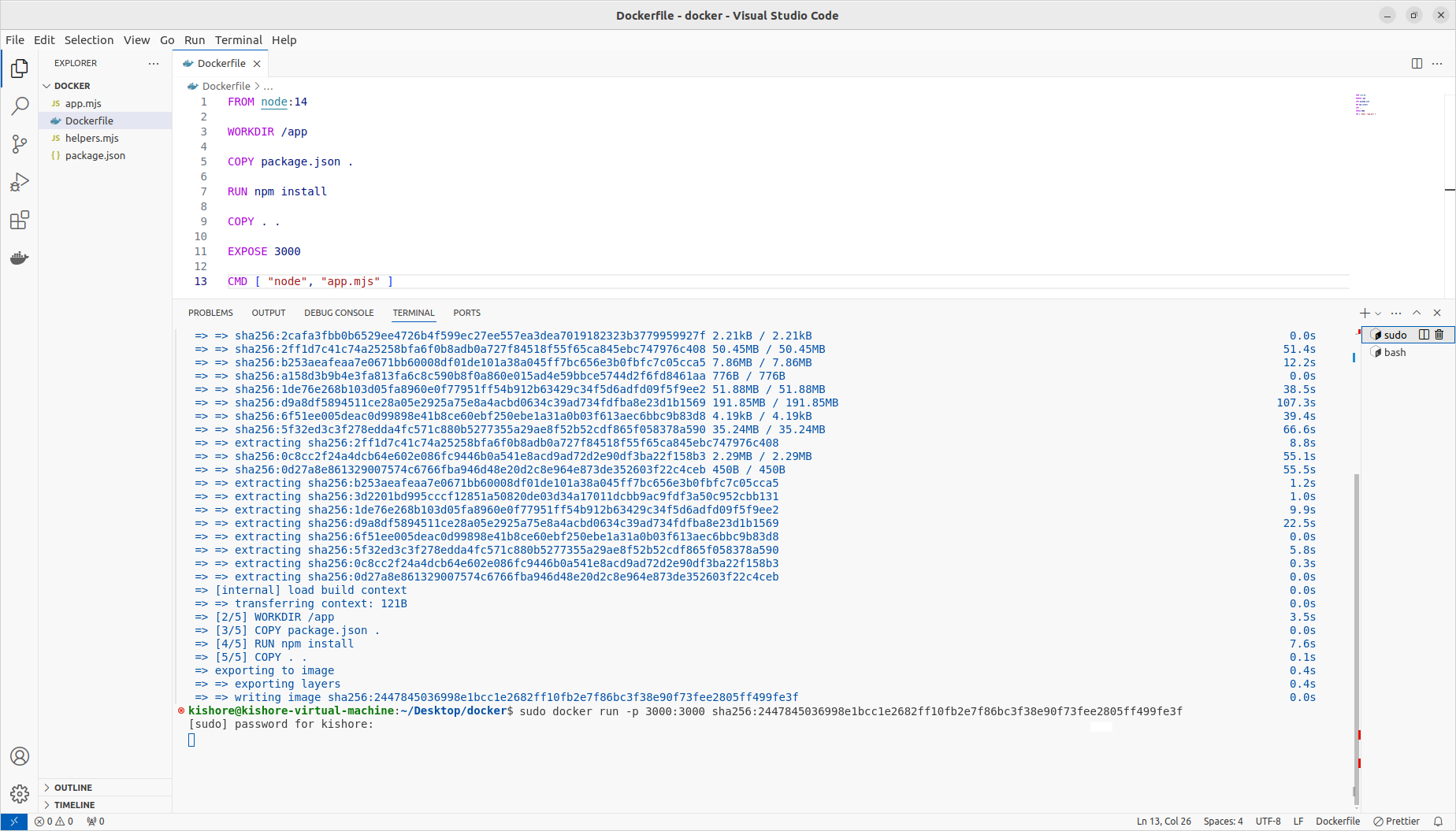Toggle maximize panel size chevron
The width and height of the screenshot is (1456, 831).
pyautogui.click(x=1417, y=313)
